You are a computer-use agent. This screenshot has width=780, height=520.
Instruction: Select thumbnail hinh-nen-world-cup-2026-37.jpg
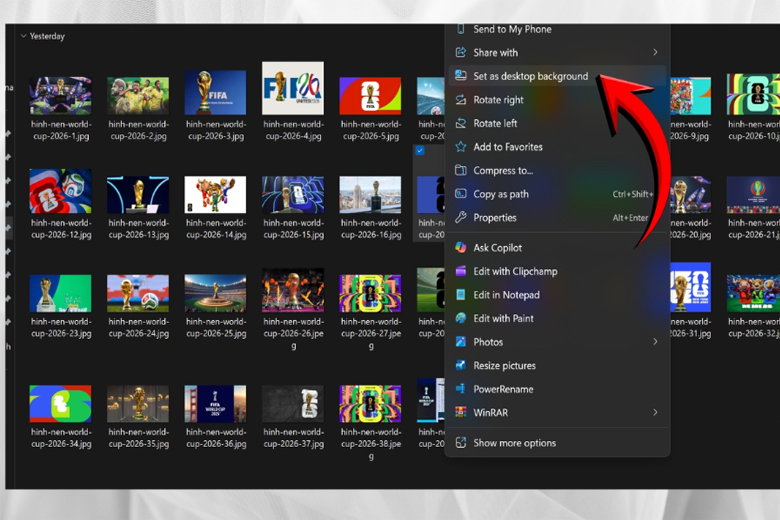point(293,404)
